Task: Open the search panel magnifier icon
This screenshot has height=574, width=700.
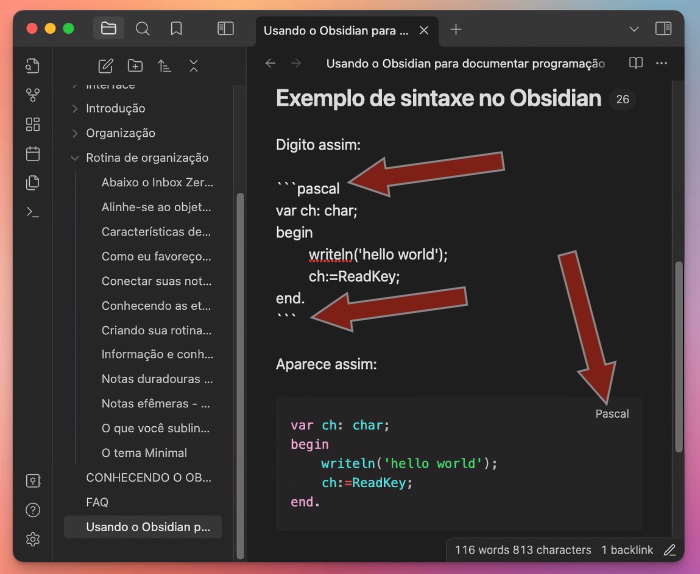Action: tap(142, 29)
